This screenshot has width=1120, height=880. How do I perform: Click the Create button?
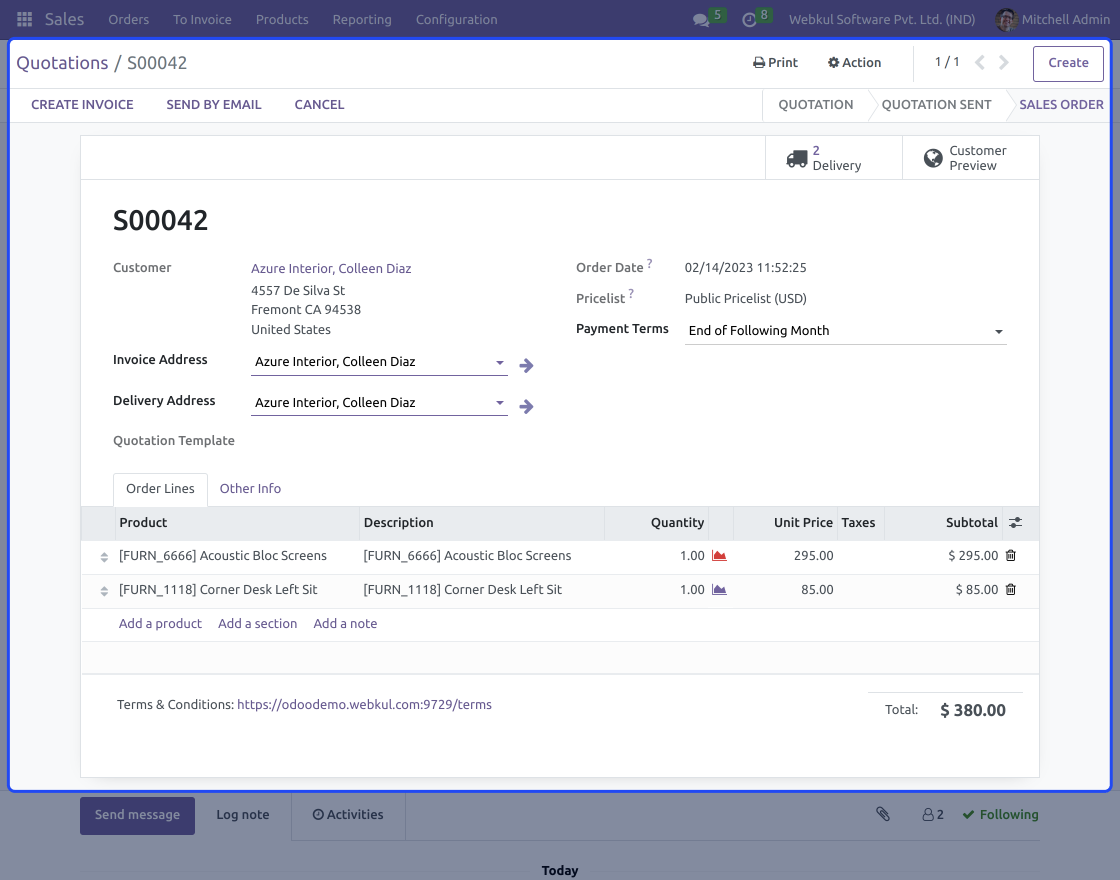1068,64
